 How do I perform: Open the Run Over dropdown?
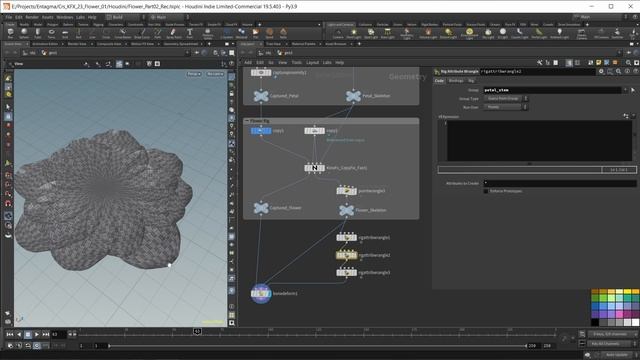click(x=506, y=107)
